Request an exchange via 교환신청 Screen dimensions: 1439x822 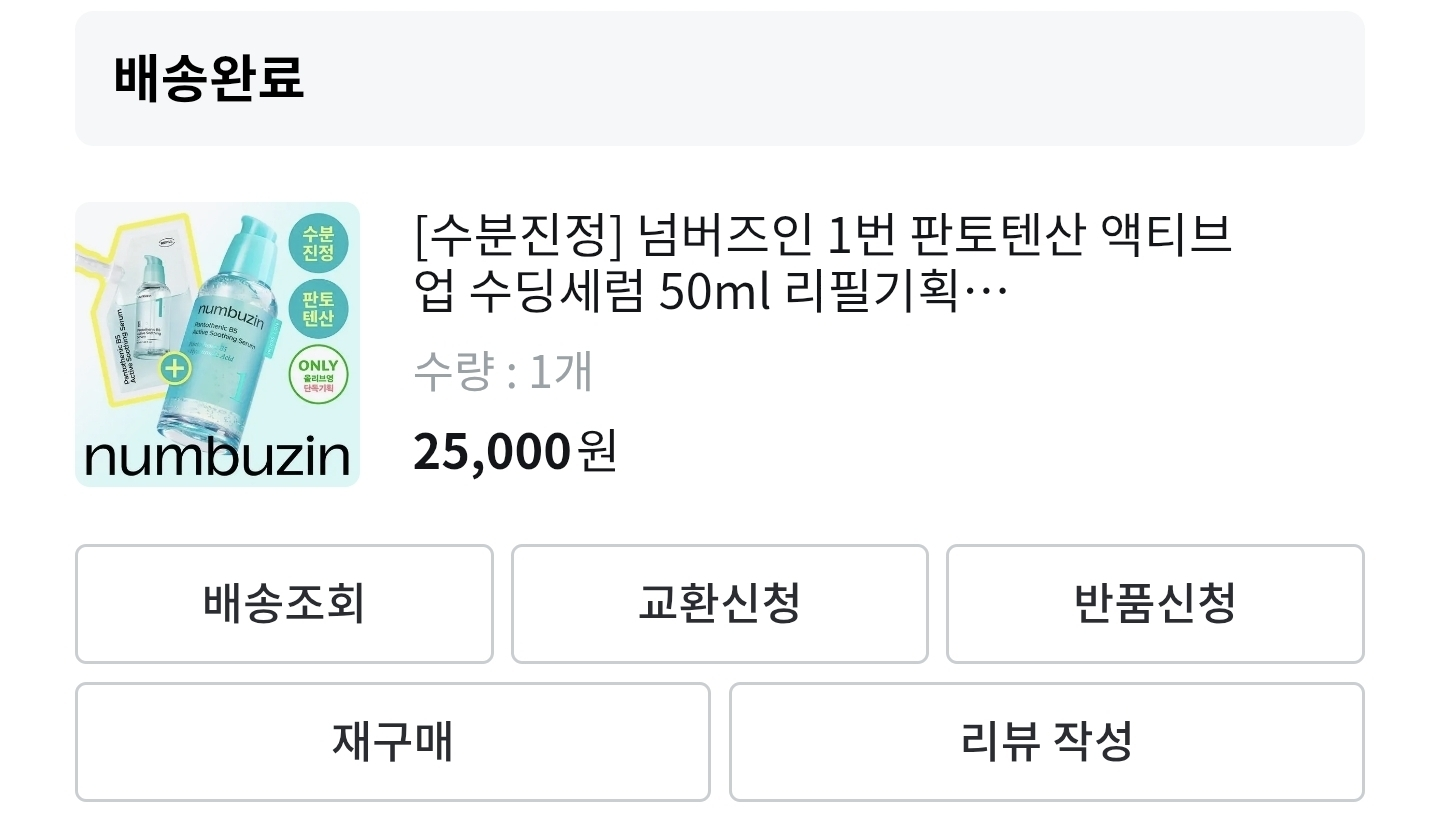pos(719,604)
